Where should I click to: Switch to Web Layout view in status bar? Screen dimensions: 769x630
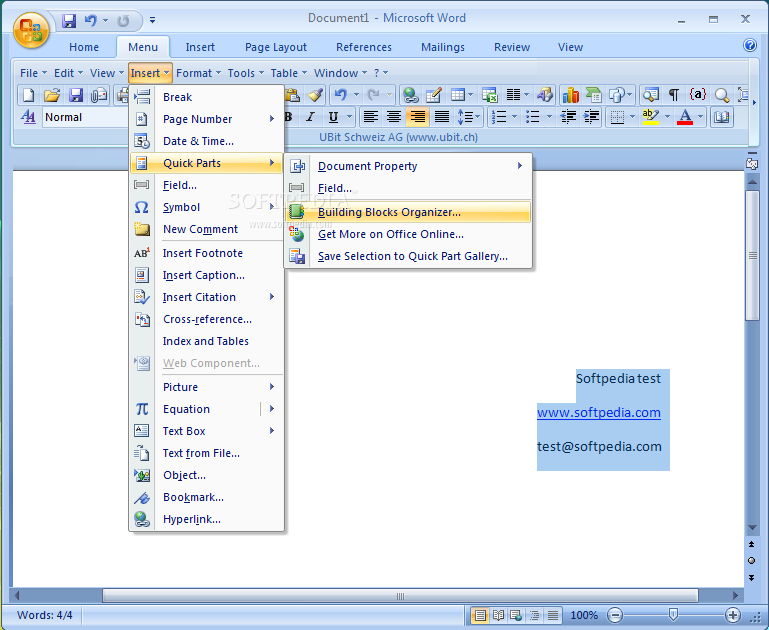516,615
